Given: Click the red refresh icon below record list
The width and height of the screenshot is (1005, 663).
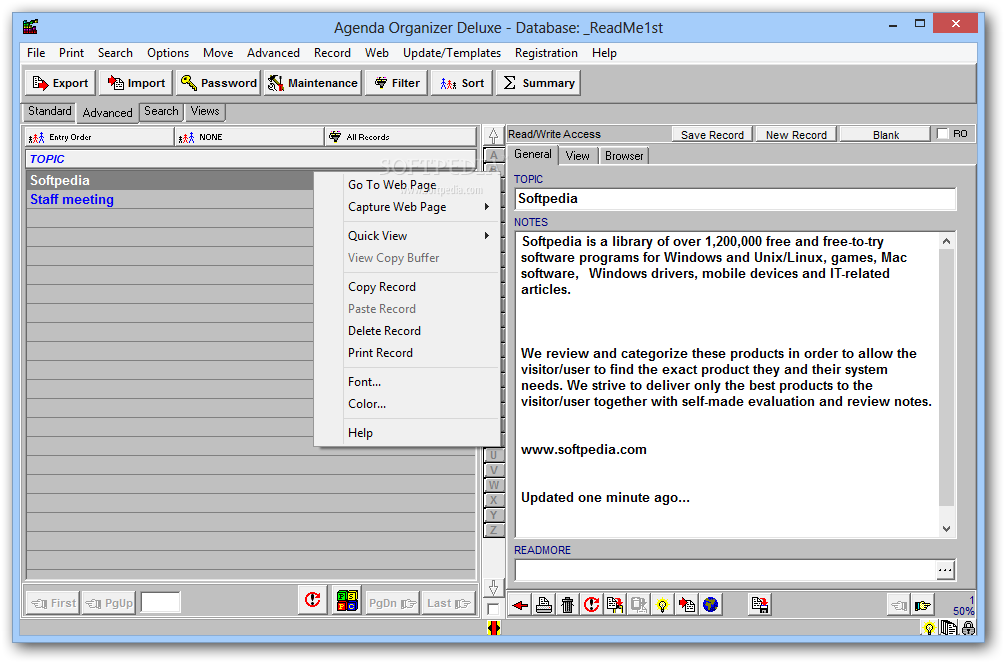Looking at the screenshot, I should point(313,600).
